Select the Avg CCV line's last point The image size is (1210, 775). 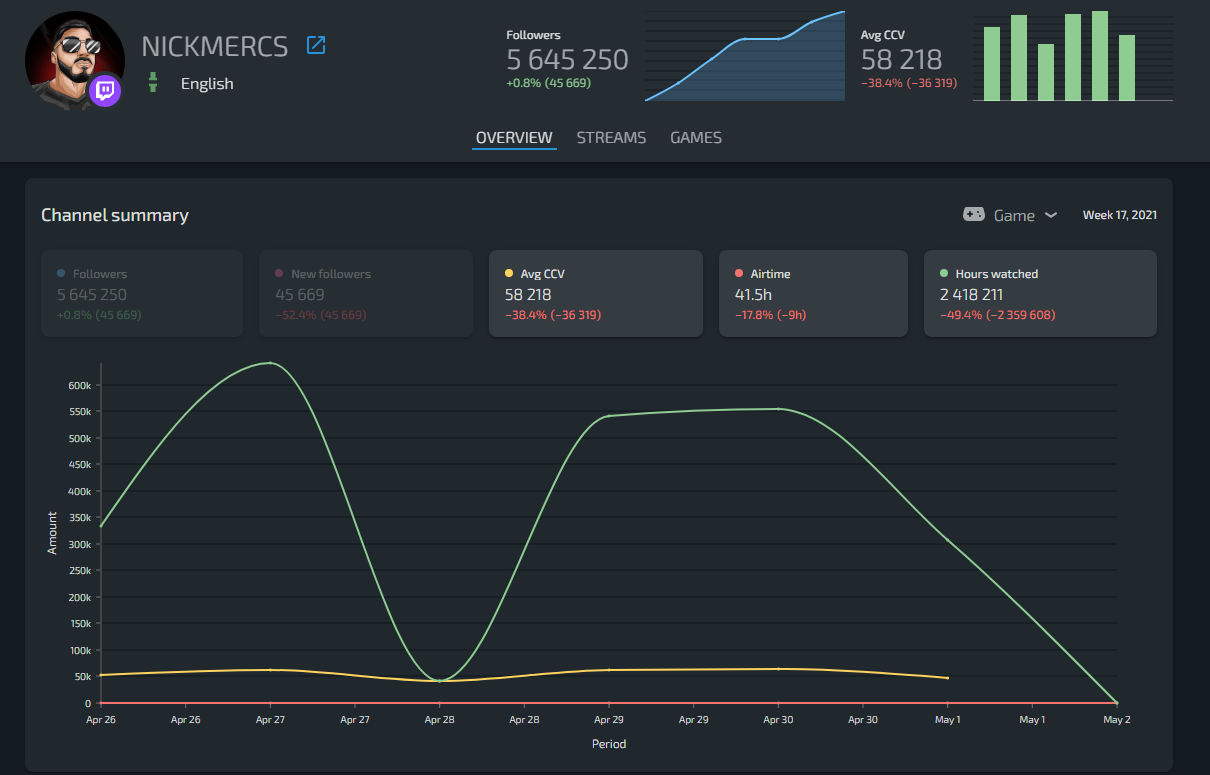tap(948, 678)
